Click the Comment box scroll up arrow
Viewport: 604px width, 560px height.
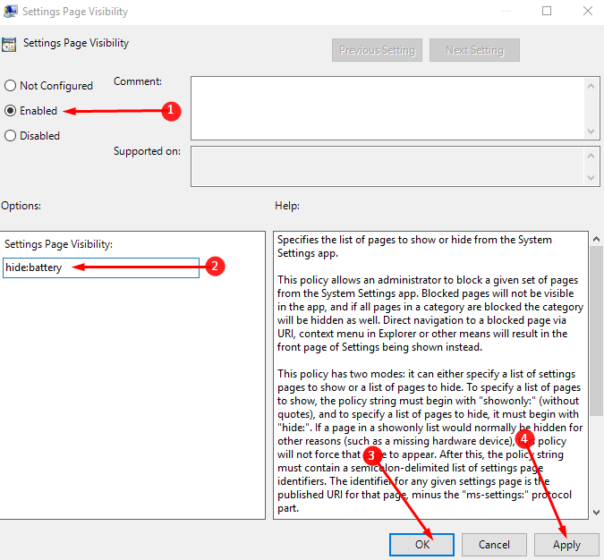pyautogui.click(x=591, y=86)
